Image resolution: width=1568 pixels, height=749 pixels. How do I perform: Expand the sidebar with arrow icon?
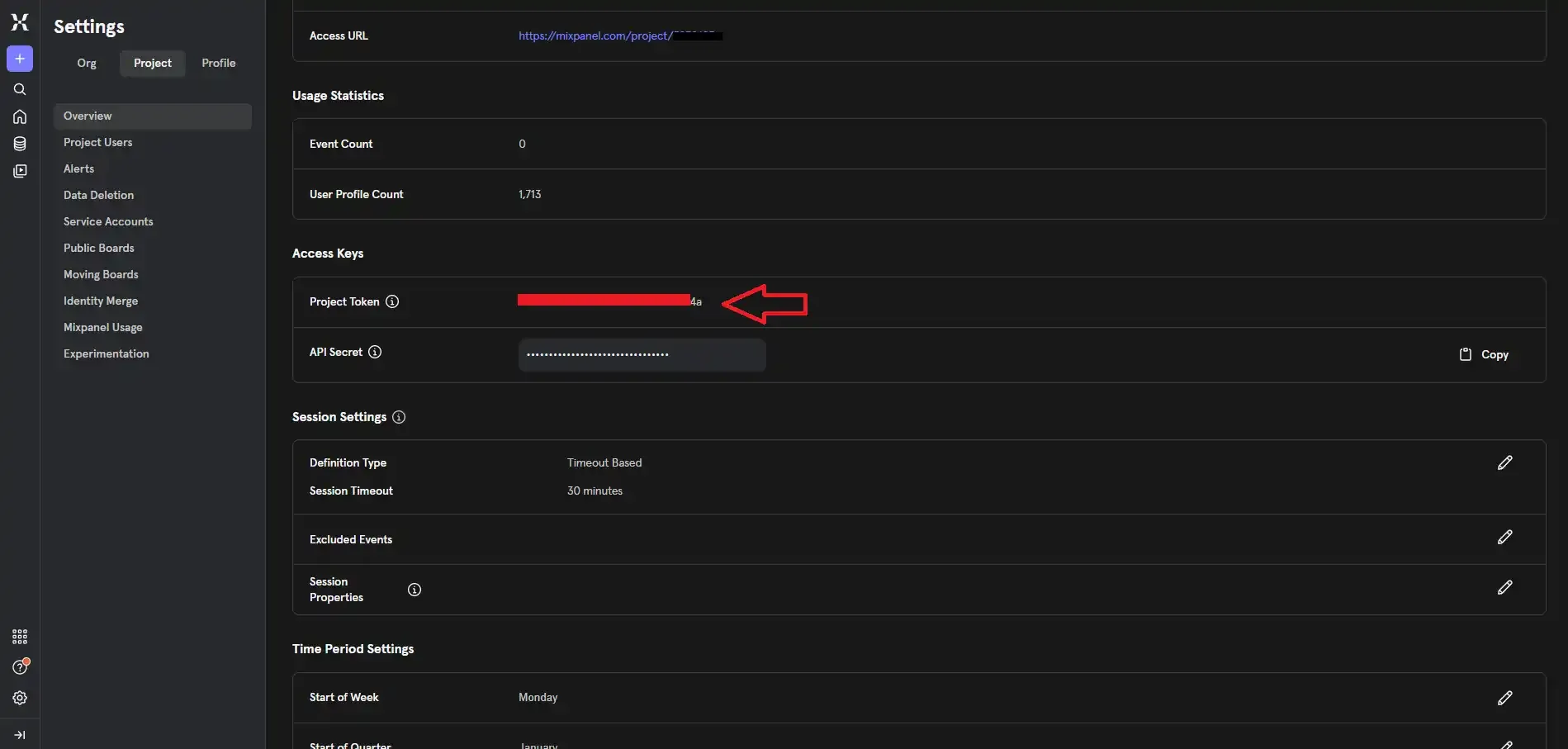tap(20, 735)
